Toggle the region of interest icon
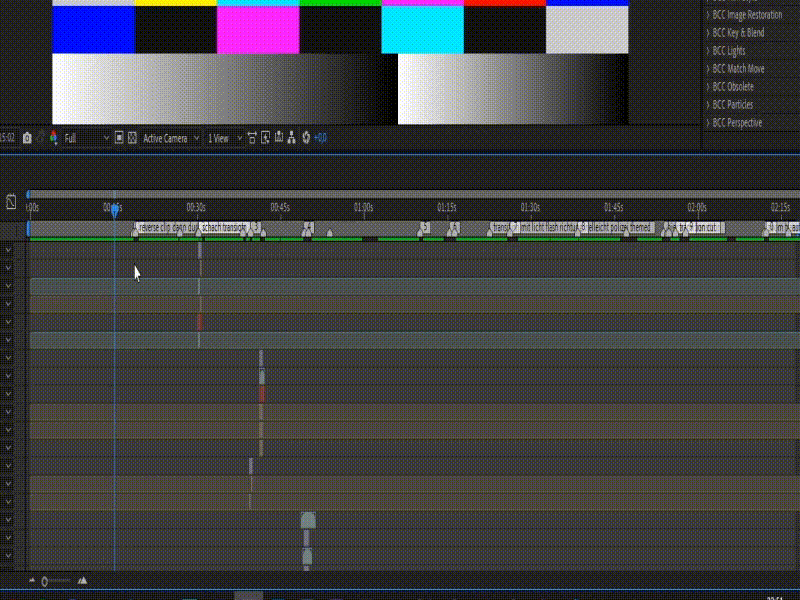Image resolution: width=800 pixels, height=600 pixels. (x=118, y=138)
